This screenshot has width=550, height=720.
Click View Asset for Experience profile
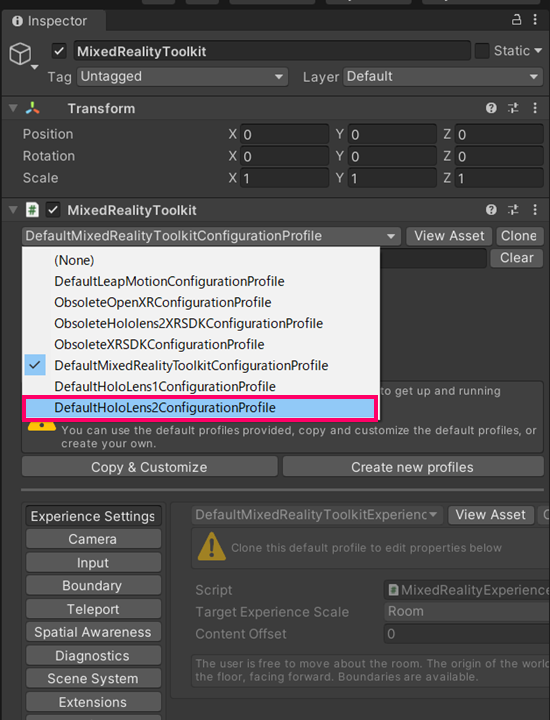[491, 515]
